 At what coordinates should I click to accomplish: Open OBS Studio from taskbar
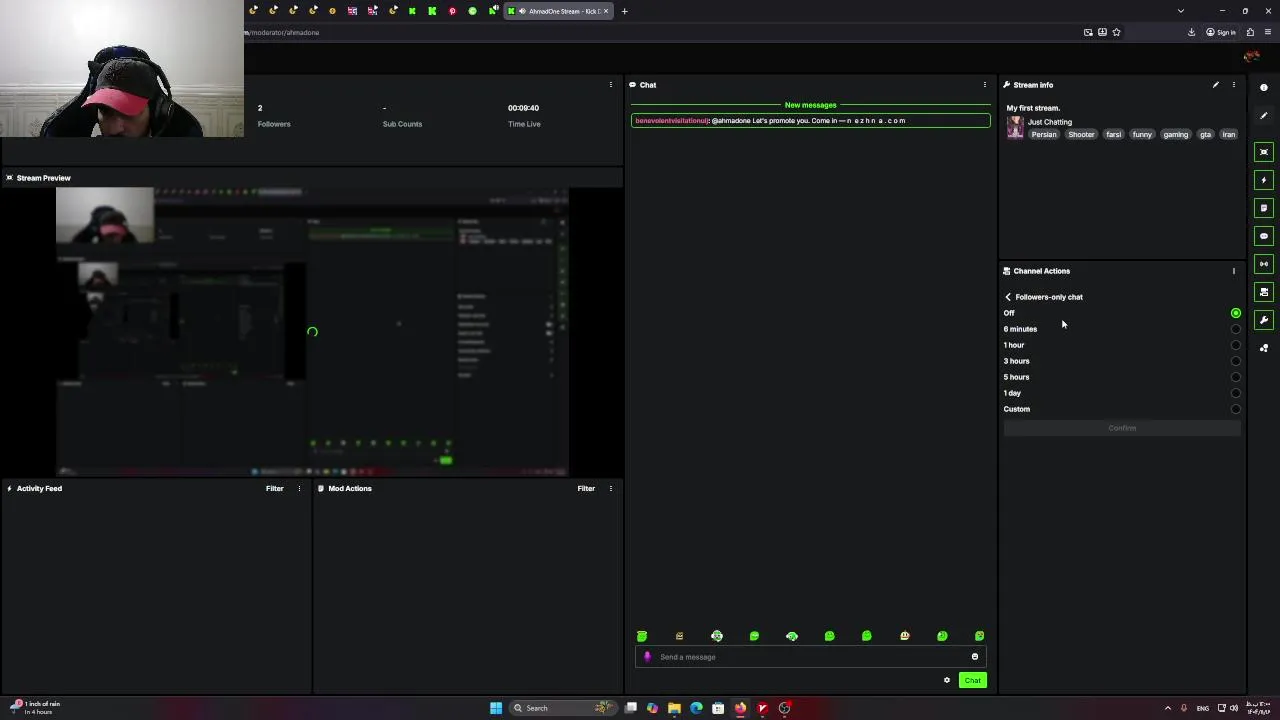(x=784, y=708)
